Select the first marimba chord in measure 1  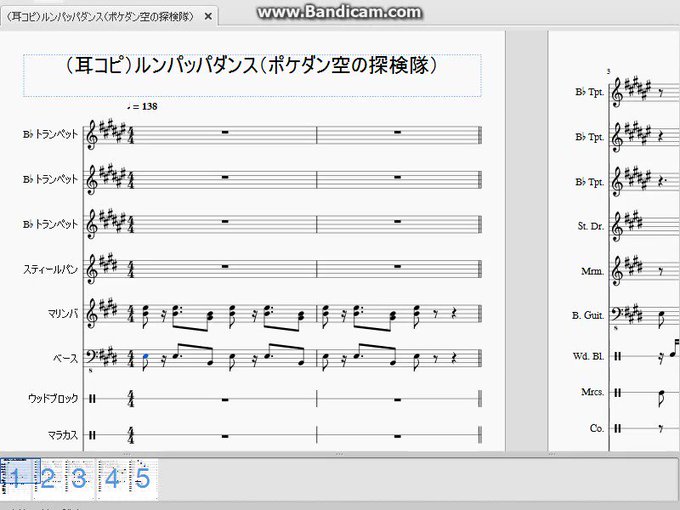coord(146,312)
